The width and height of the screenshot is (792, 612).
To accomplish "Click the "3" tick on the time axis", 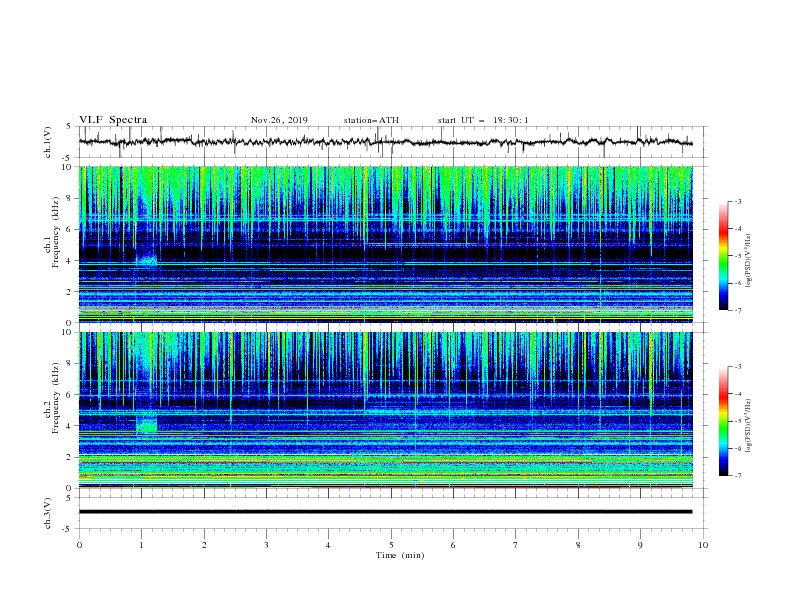I will point(266,545).
